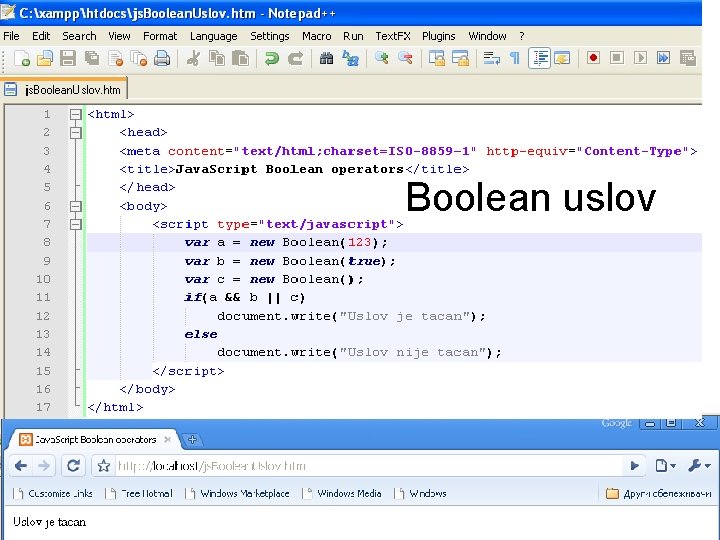Viewport: 720px width, 540px height.
Task: Click the browser address bar
Action: tap(367, 466)
